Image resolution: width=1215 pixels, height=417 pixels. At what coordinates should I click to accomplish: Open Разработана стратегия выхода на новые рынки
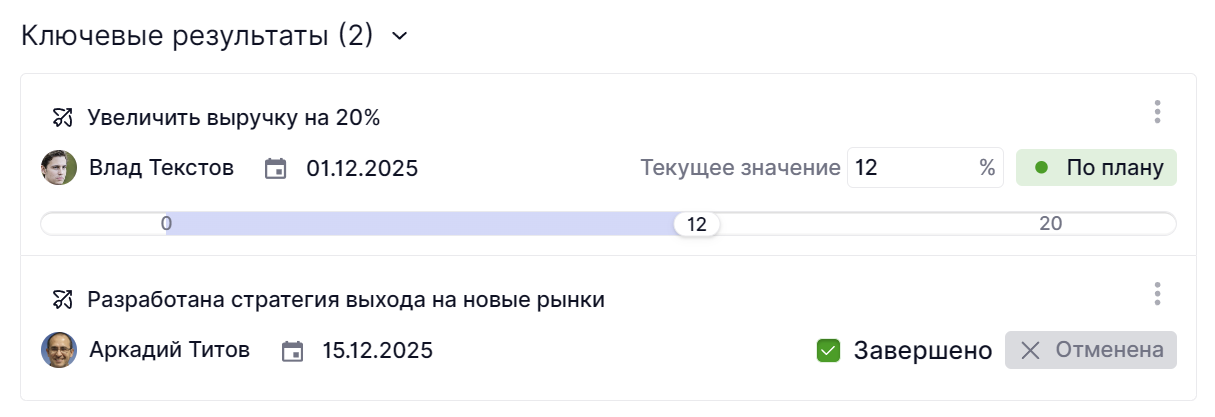click(x=346, y=299)
